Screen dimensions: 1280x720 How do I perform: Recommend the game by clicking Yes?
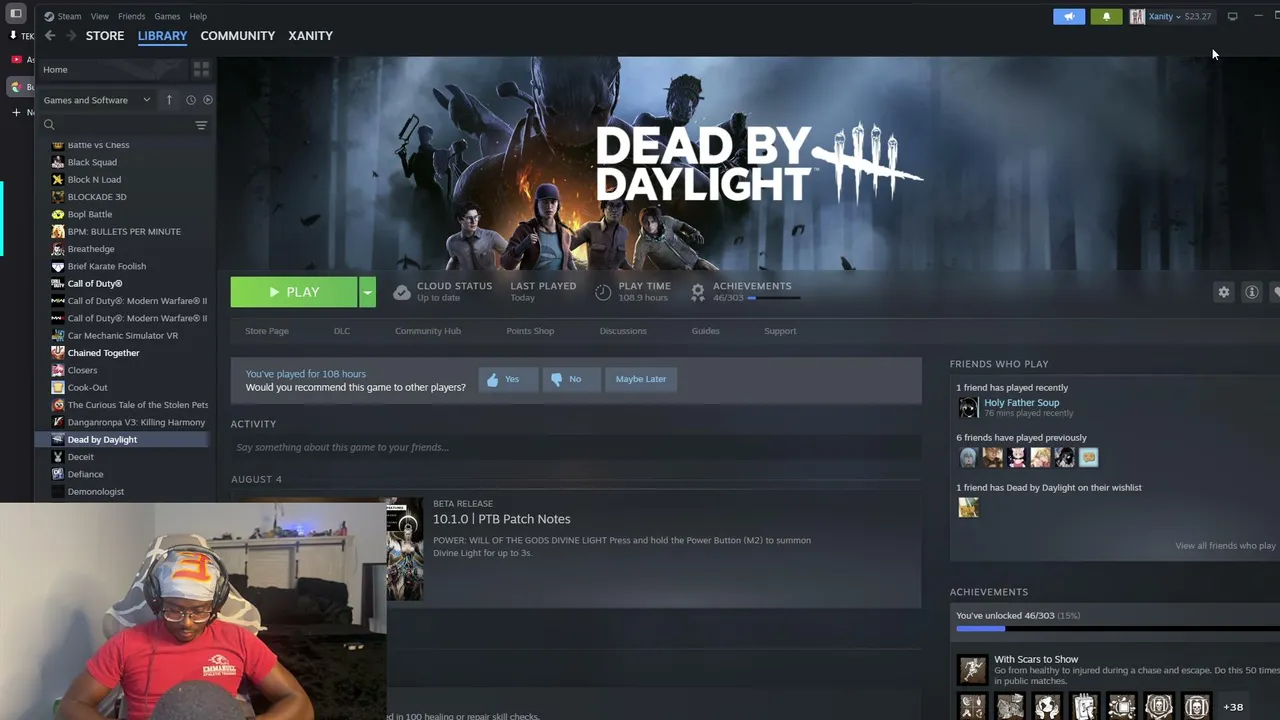coord(508,379)
